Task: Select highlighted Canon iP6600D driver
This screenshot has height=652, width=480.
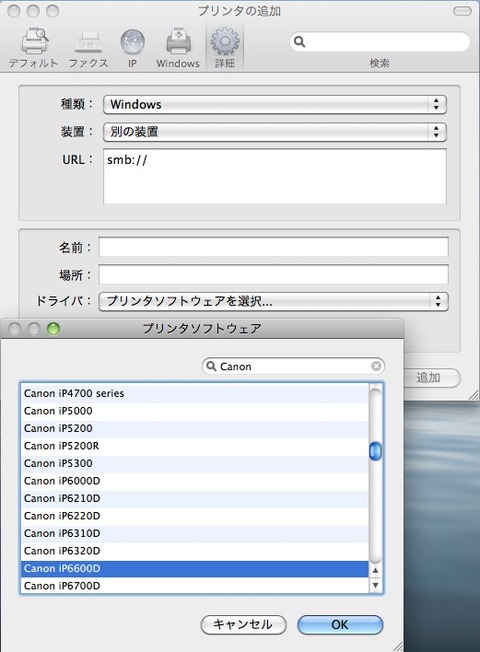Action: click(x=195, y=568)
